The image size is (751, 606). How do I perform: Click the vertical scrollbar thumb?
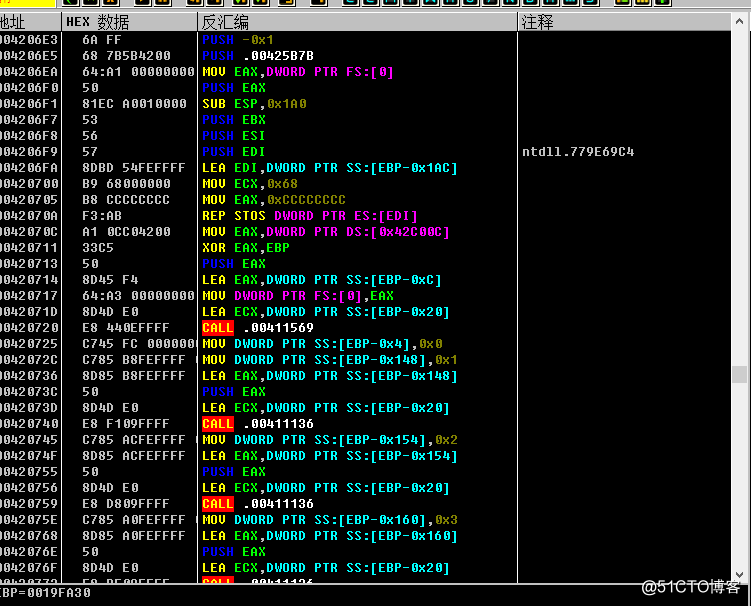click(x=739, y=374)
